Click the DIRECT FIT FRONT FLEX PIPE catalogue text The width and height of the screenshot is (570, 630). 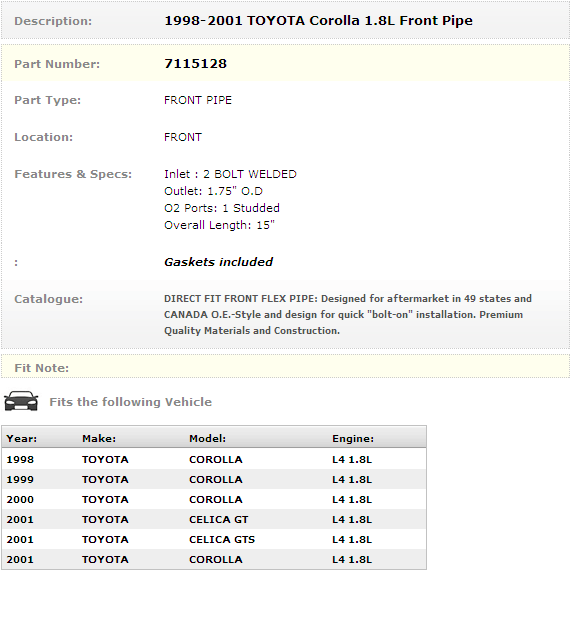(348, 315)
